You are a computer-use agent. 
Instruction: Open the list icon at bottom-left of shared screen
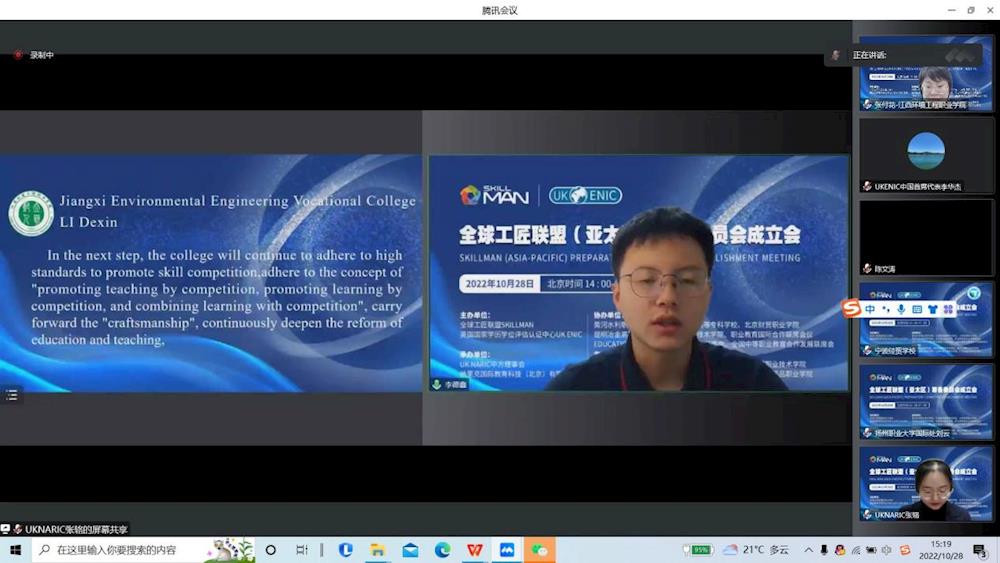[12, 395]
